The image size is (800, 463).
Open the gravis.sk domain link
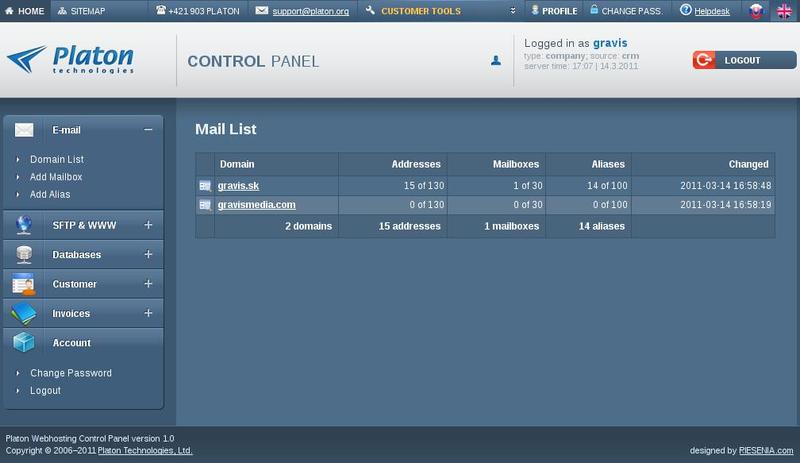[x=238, y=186]
